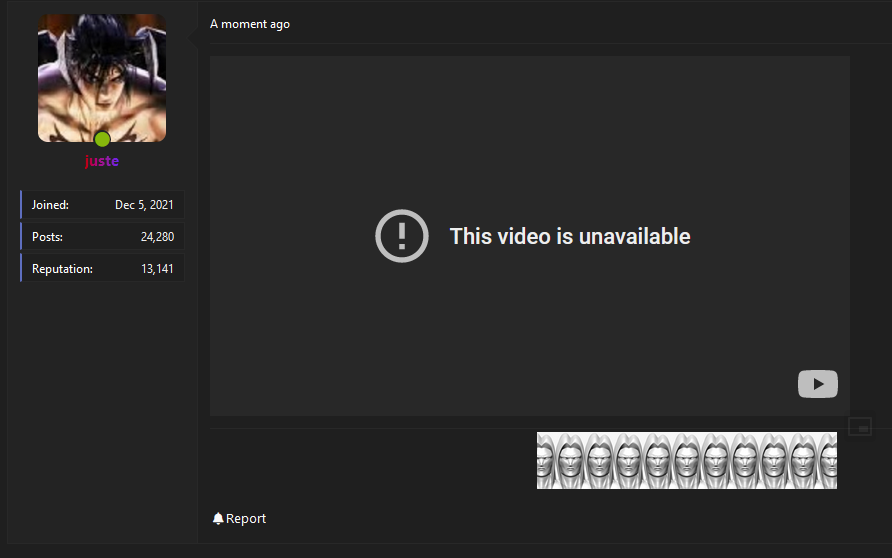Screen dimensions: 892x558
Task: Click the Reputation label
Action: coord(62,268)
